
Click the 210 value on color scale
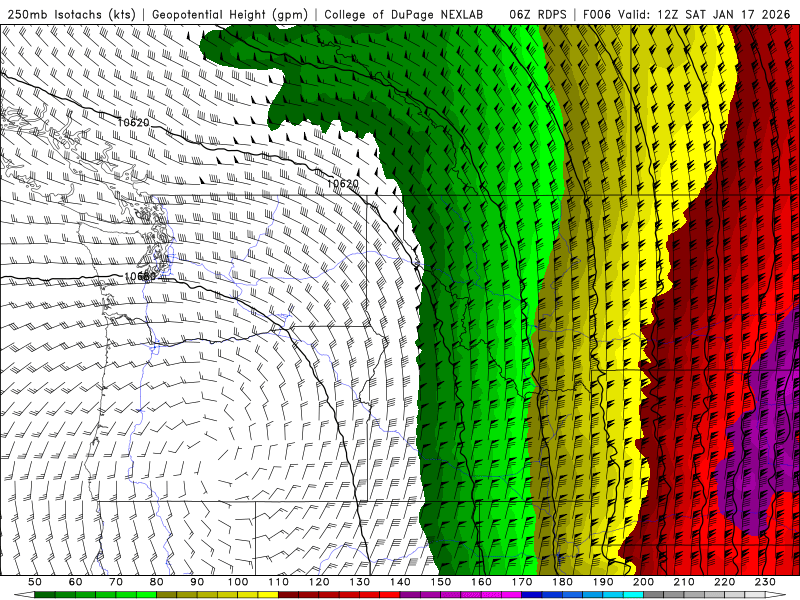684,582
